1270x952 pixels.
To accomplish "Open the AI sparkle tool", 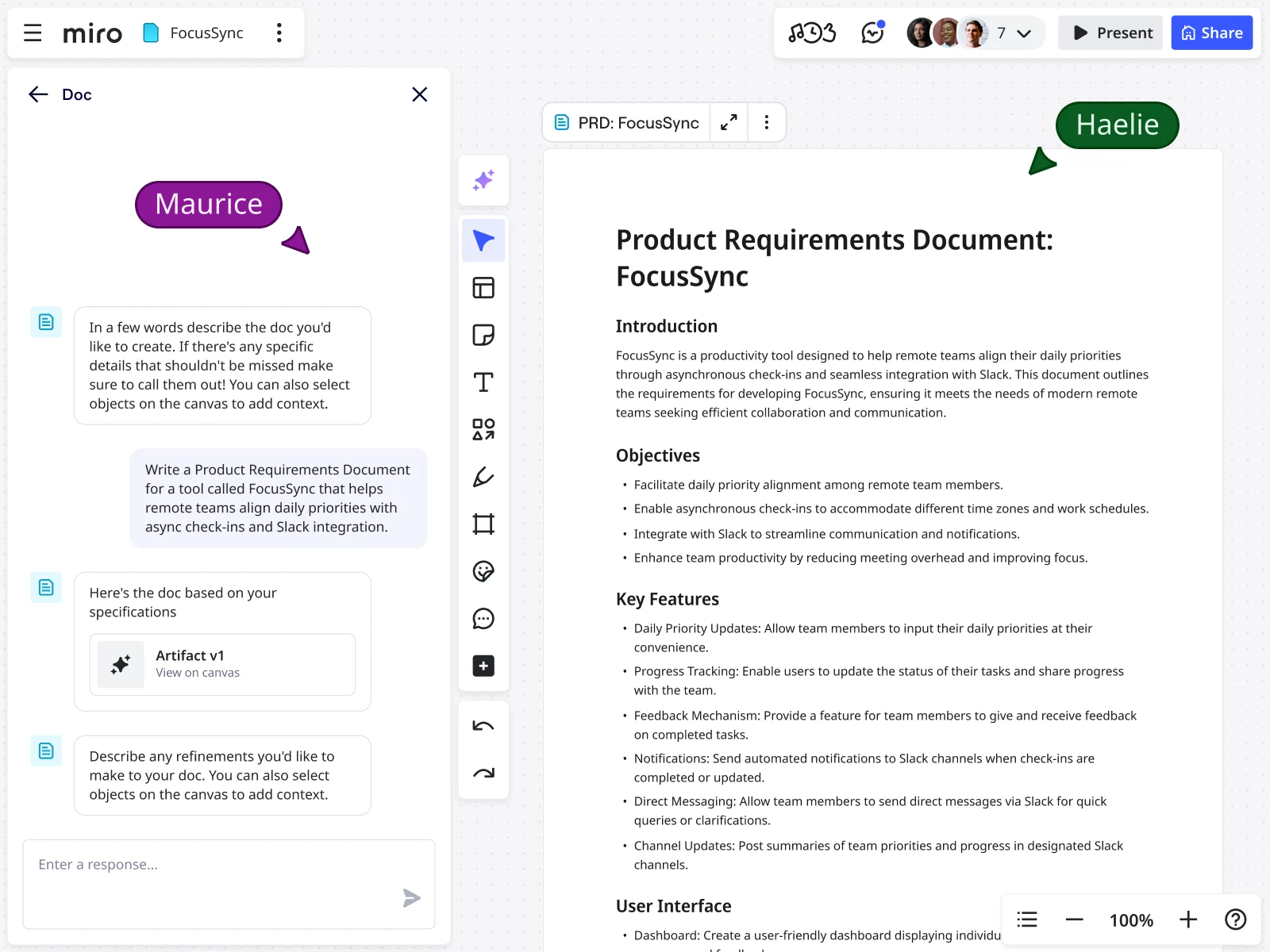I will (x=483, y=180).
